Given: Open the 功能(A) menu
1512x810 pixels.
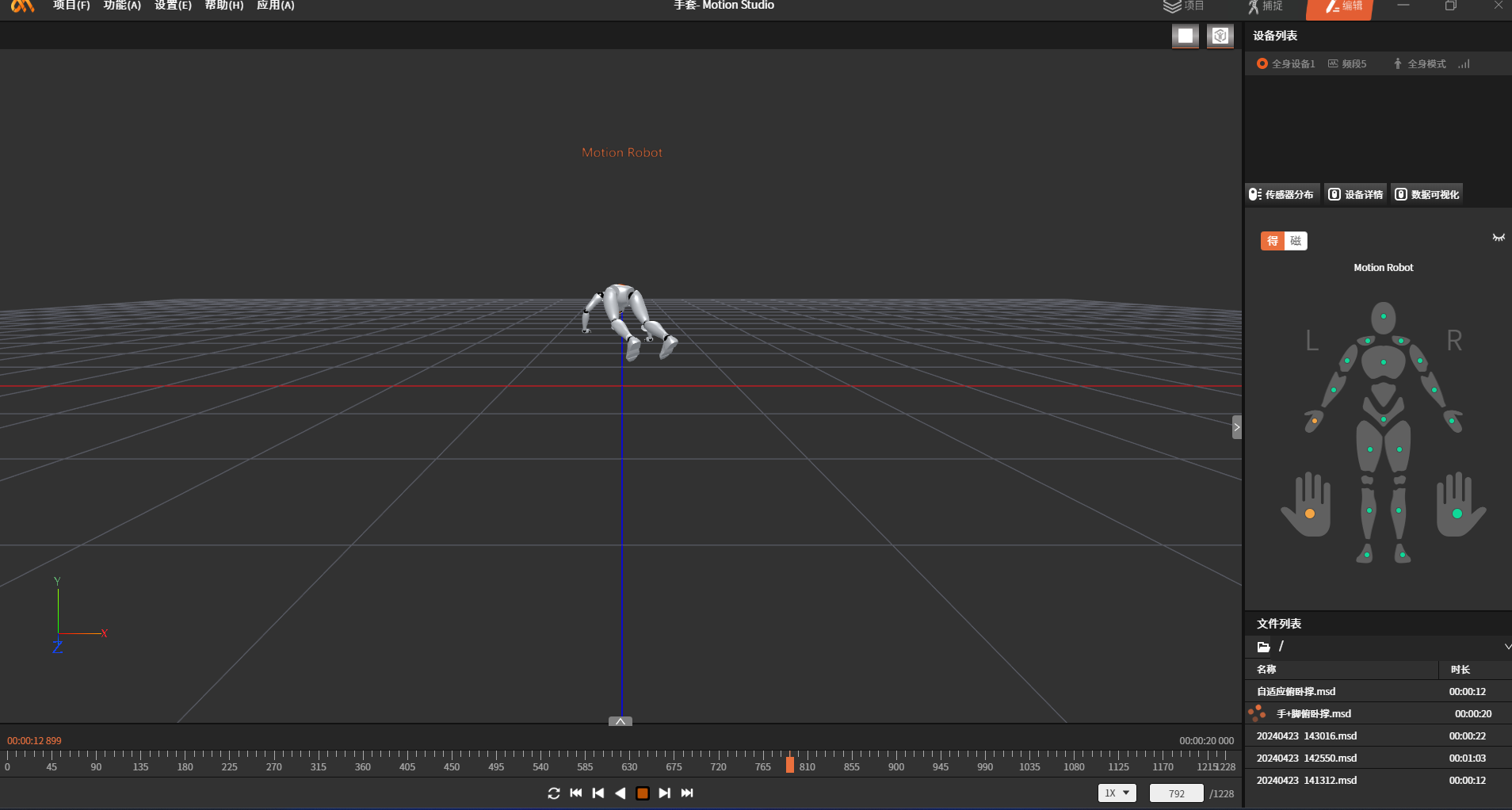Looking at the screenshot, I should 122,6.
